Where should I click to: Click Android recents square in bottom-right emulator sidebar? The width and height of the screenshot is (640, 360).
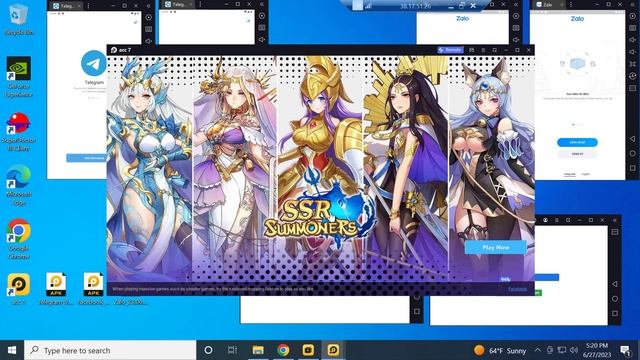pos(615,313)
